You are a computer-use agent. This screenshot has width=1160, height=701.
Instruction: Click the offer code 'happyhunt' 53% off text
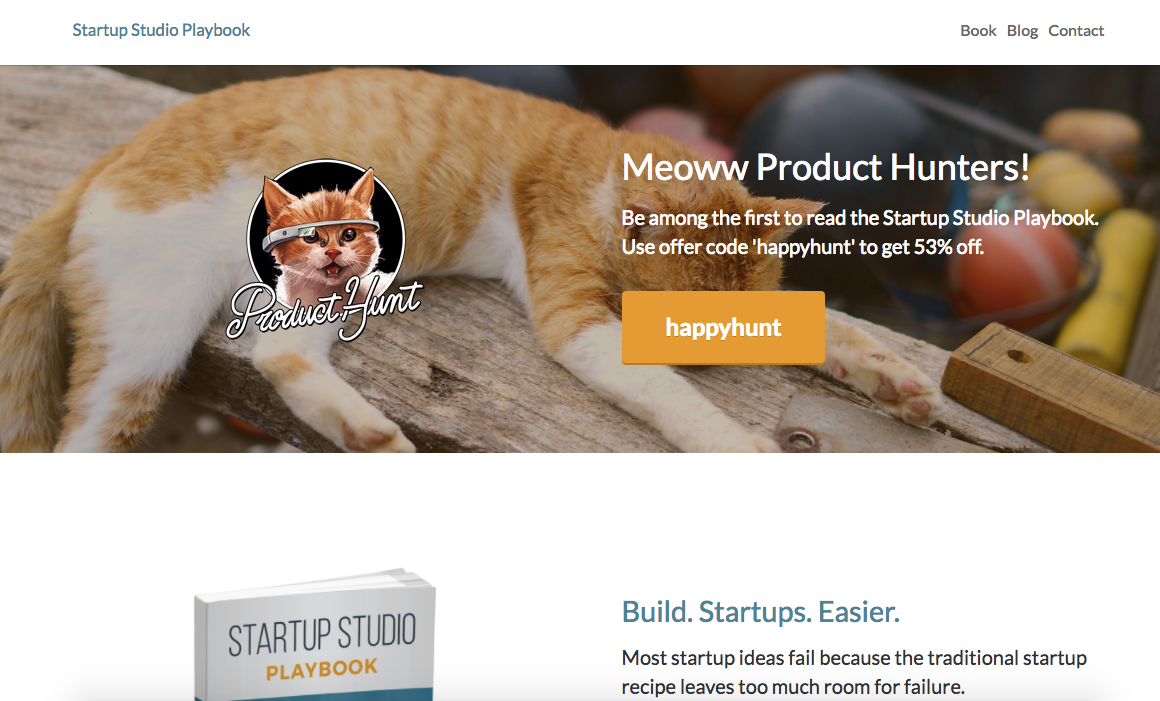coord(803,247)
